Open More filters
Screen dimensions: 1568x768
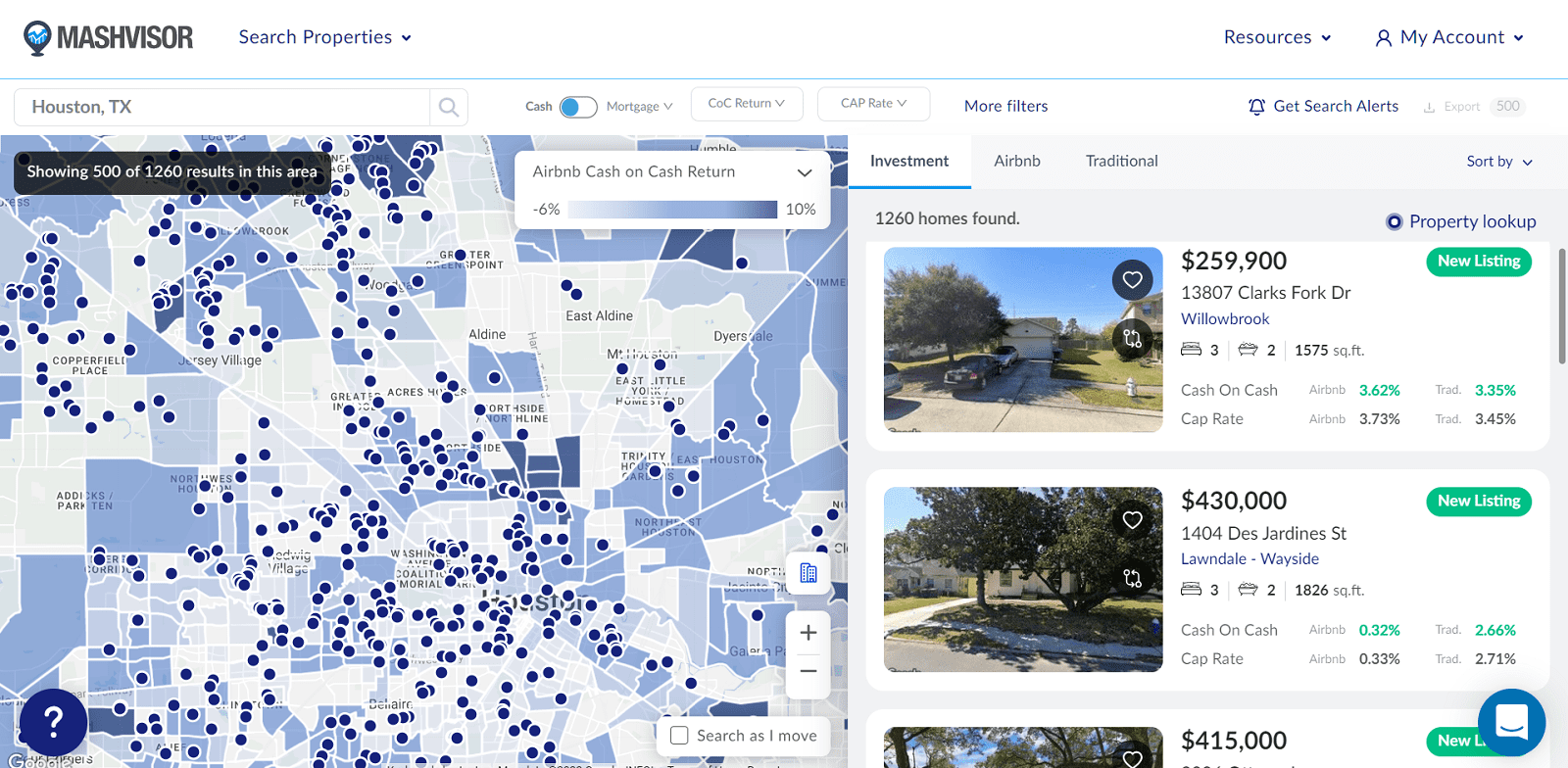(1005, 107)
